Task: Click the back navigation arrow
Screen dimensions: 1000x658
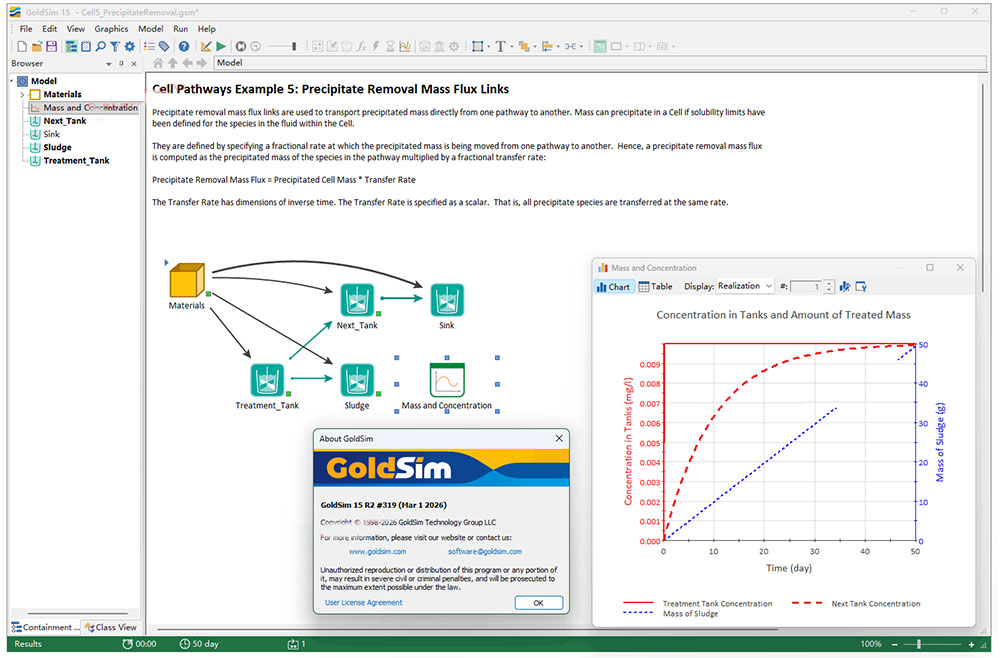Action: (x=188, y=62)
